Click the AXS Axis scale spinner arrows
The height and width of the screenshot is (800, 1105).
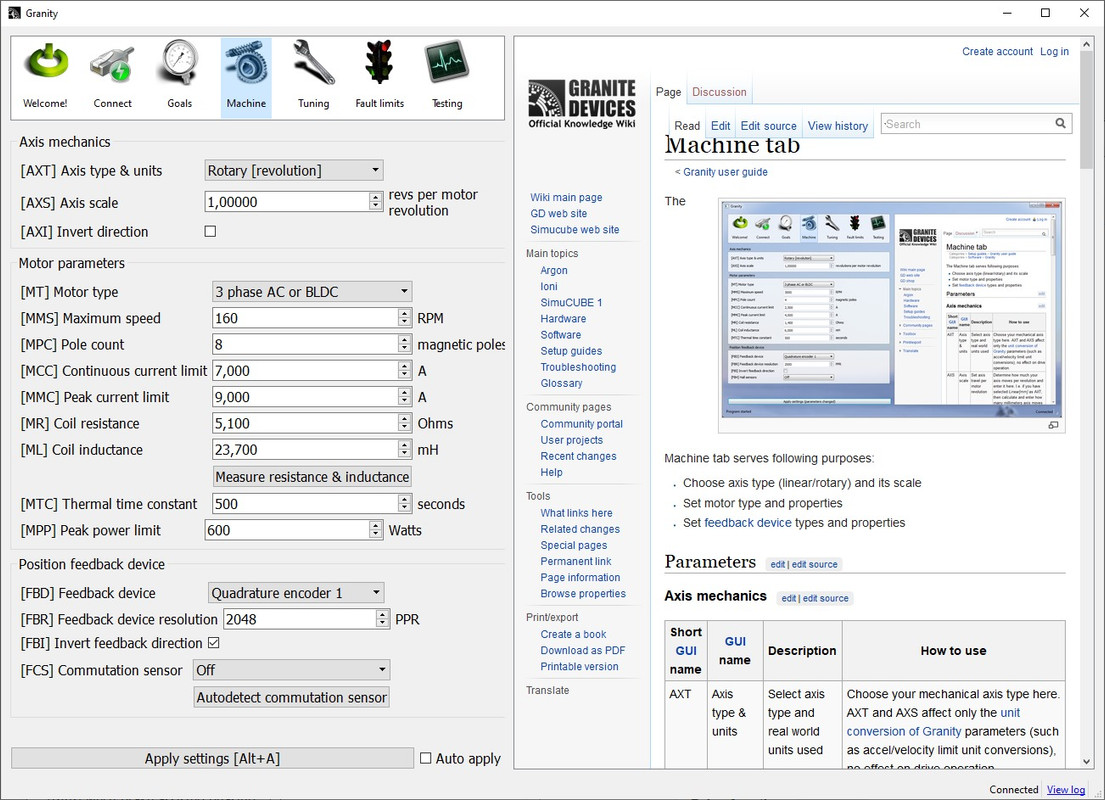pos(376,202)
